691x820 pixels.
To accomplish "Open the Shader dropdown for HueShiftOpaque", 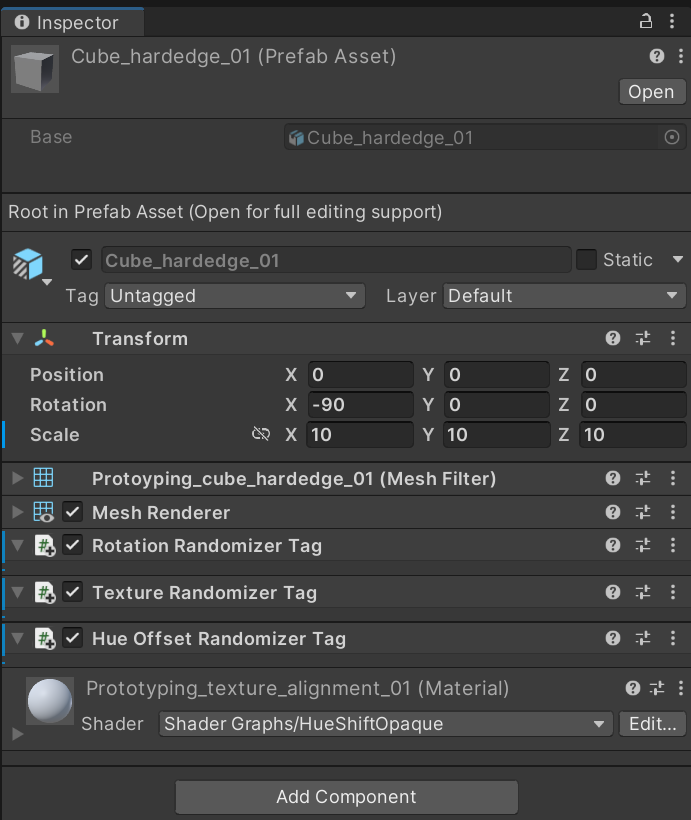I will [x=386, y=724].
